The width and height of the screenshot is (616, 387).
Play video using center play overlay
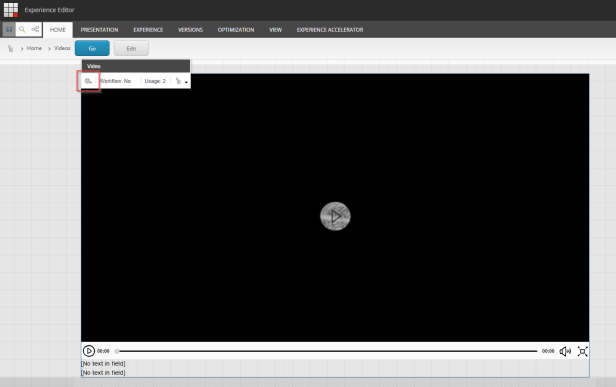click(335, 216)
